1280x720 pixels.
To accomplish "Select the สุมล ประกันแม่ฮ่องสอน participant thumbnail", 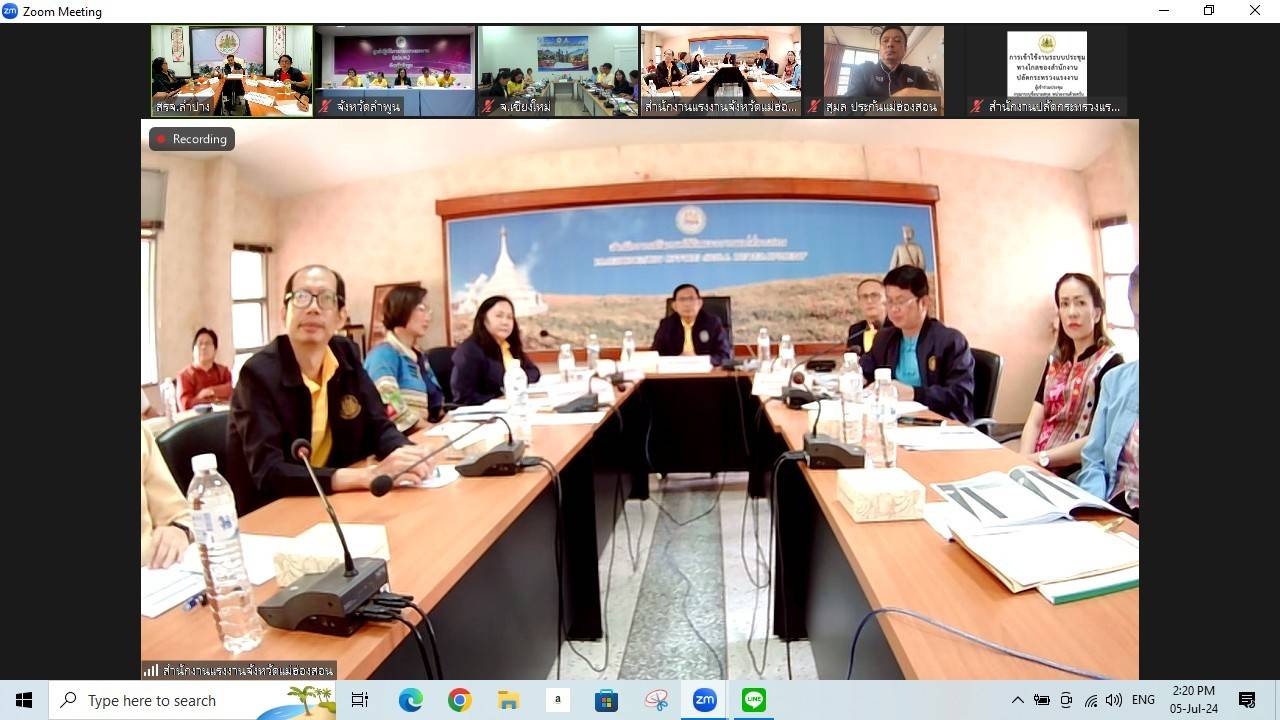I will click(x=883, y=70).
